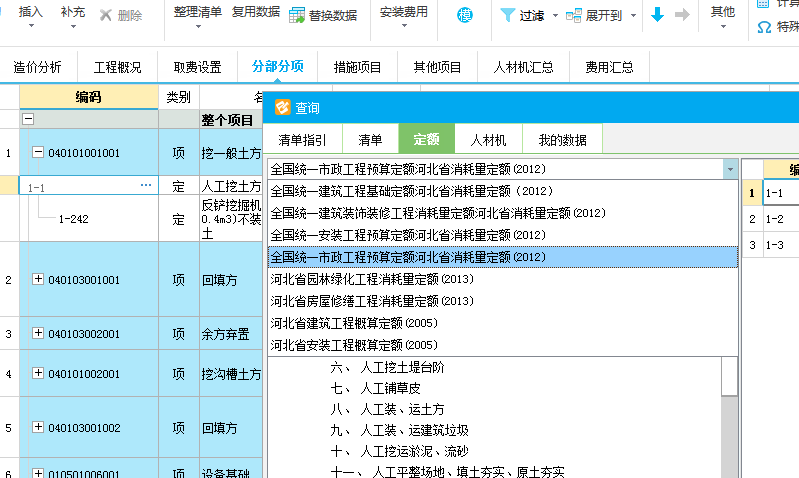
Task: Click the 过滤 funnel icon
Action: pos(508,15)
